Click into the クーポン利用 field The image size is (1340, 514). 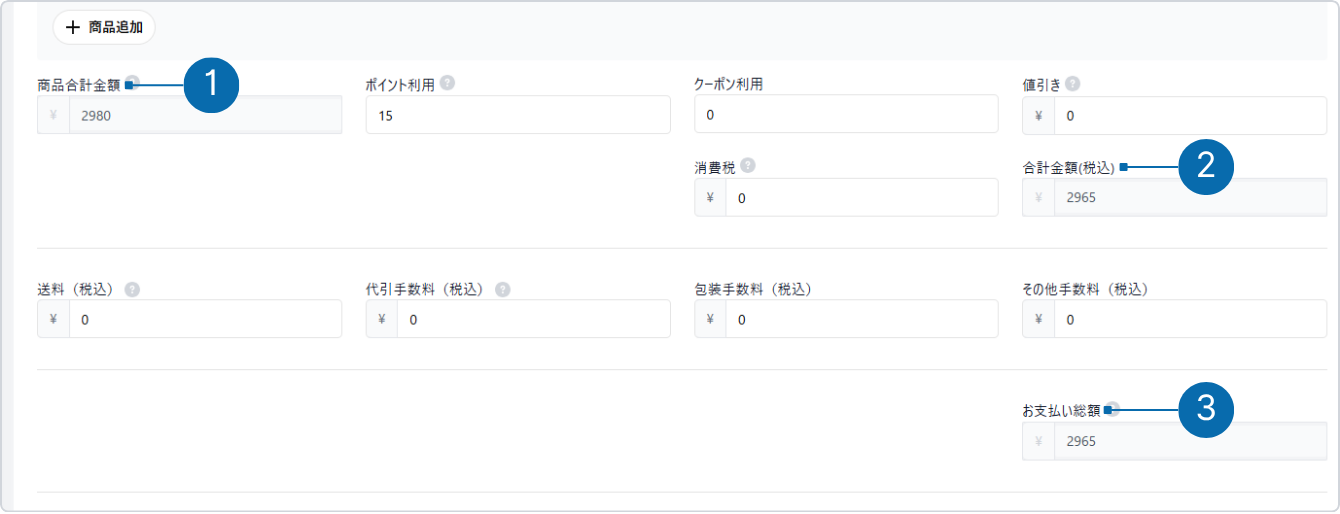[x=846, y=115]
